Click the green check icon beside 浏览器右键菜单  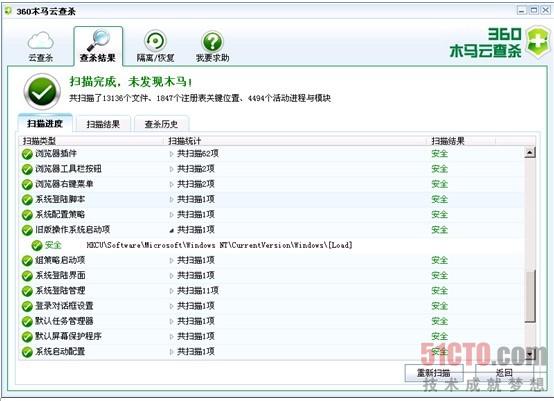pyautogui.click(x=27, y=184)
